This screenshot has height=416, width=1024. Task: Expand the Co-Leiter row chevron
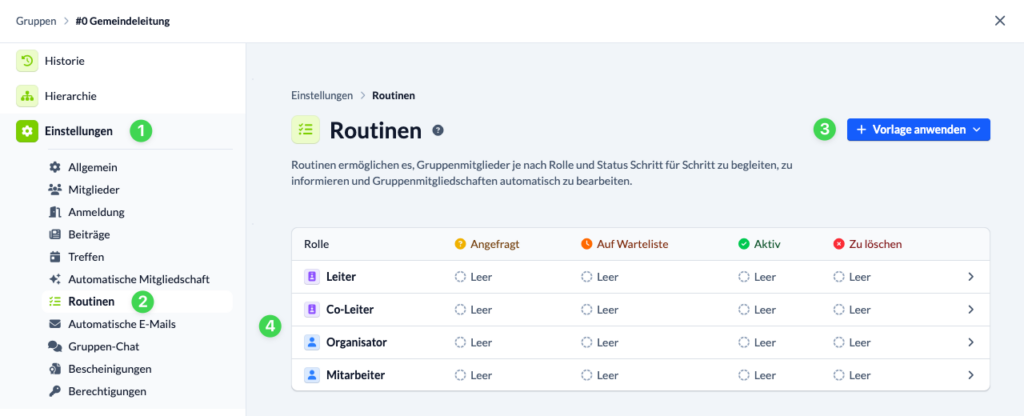pyautogui.click(x=970, y=310)
